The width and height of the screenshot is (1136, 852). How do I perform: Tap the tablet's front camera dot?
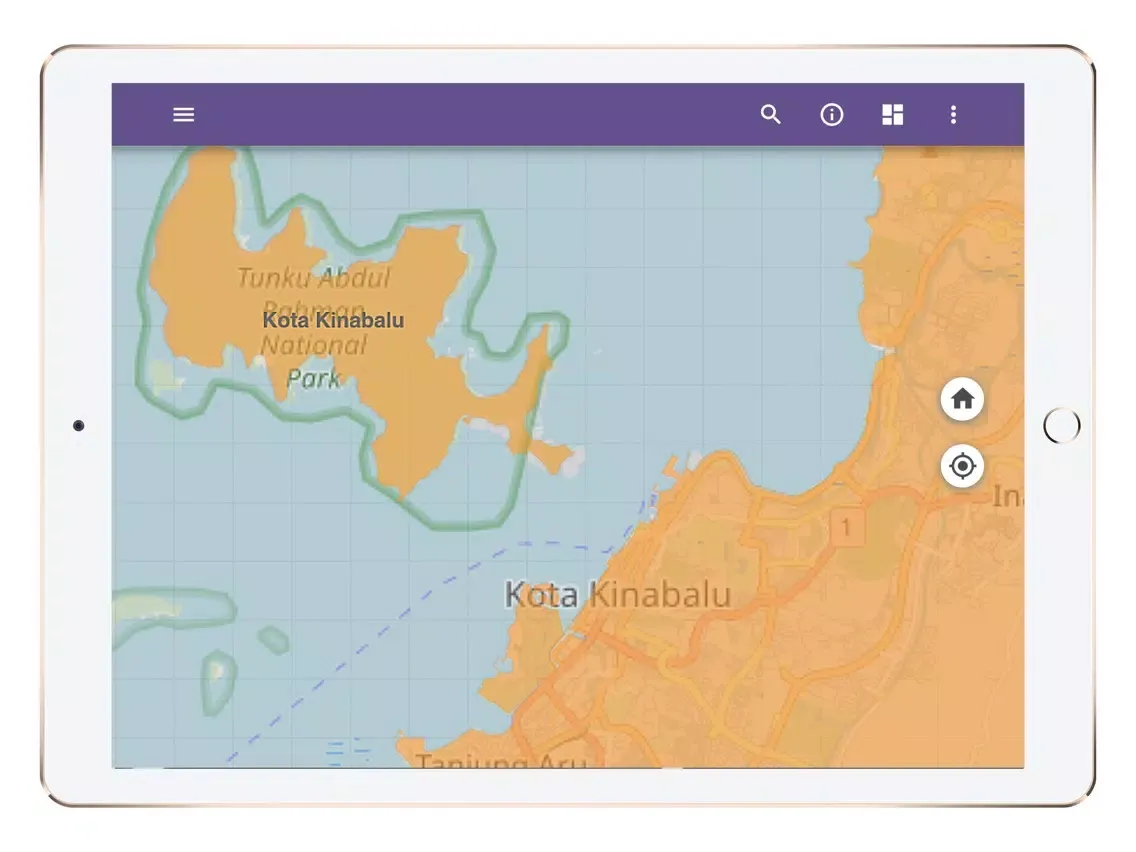tap(79, 426)
